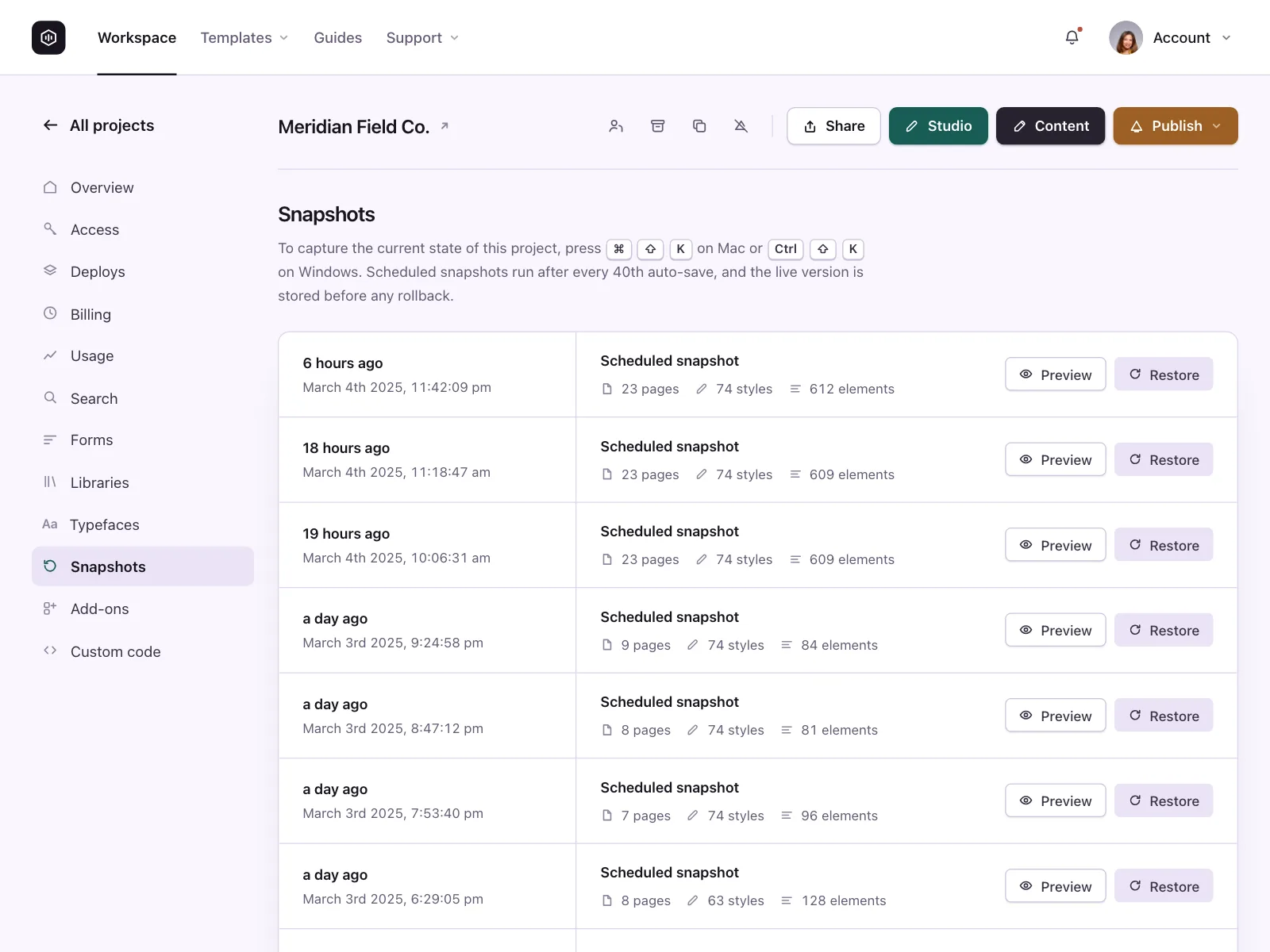
Task: Restore the 9:24:58 pm snapshot
Action: click(1164, 630)
